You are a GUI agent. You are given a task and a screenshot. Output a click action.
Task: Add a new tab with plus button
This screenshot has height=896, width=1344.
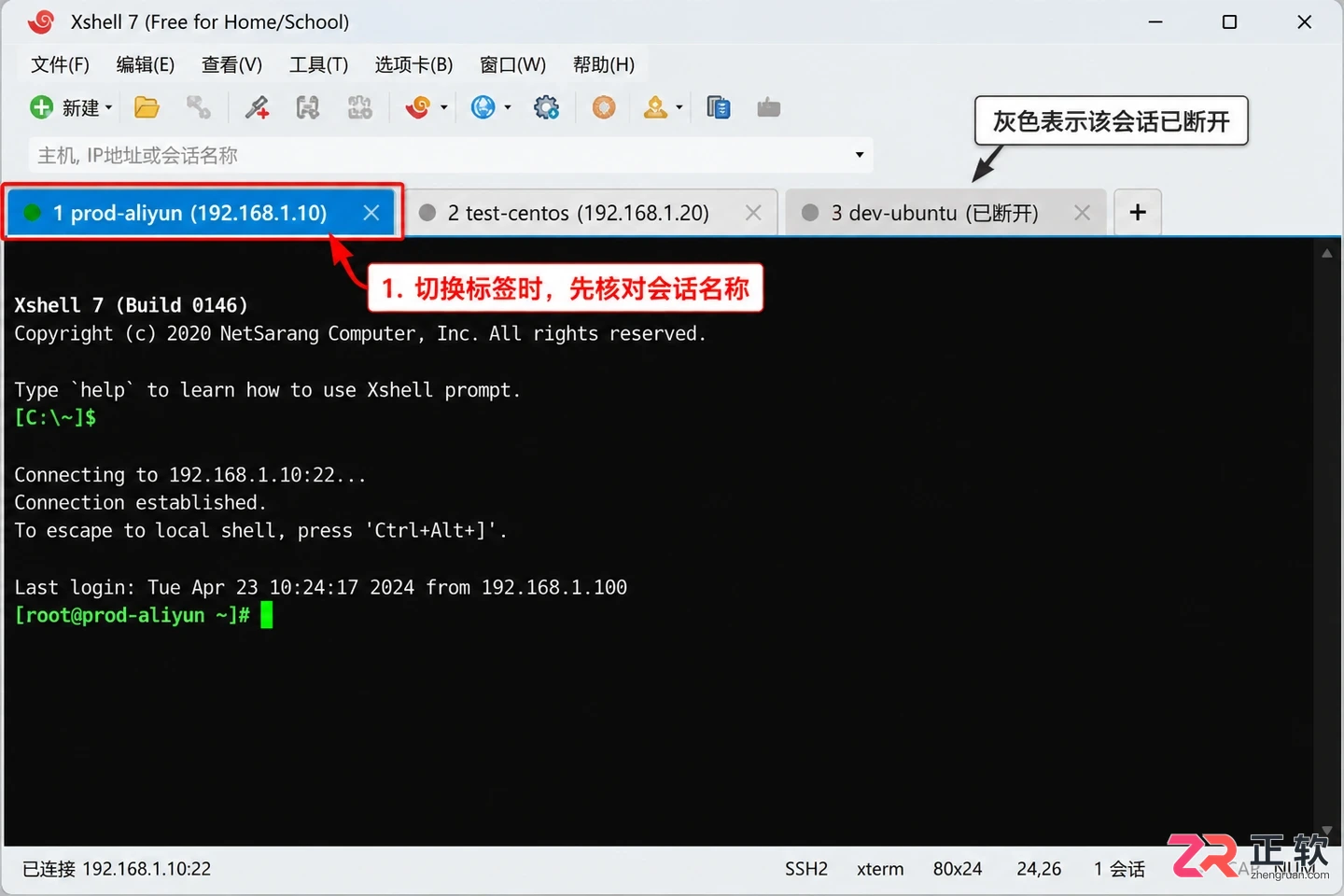coord(1138,213)
